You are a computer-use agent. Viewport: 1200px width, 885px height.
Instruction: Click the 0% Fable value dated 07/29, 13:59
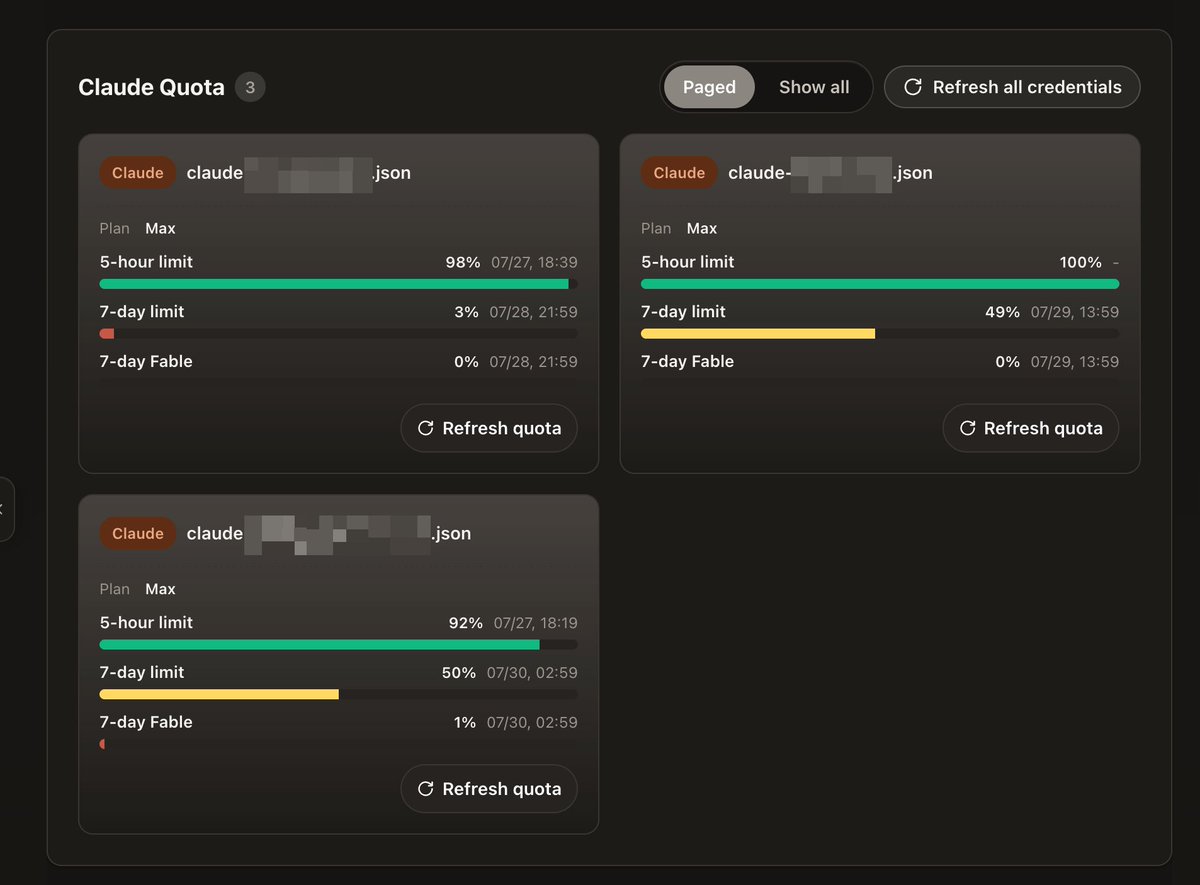[x=1007, y=362]
